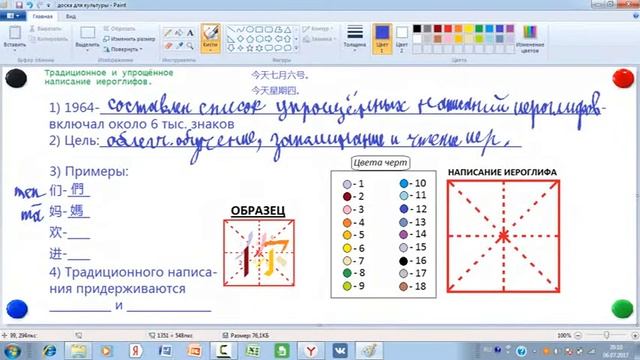The image size is (640, 360).
Task: Pick the Rounded rectangle shape
Action: (269, 30)
